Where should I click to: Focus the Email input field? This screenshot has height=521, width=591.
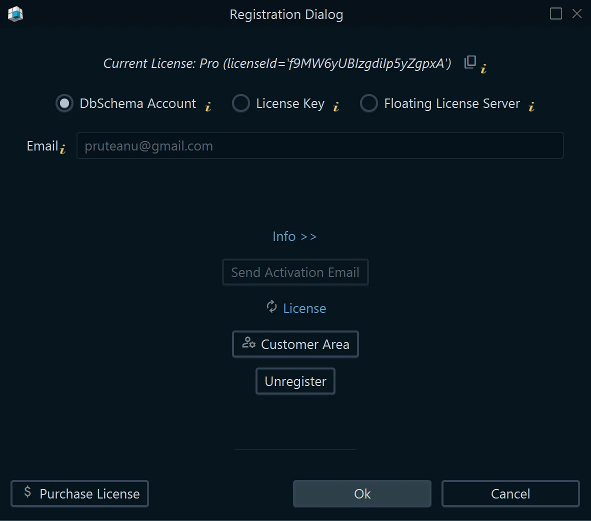(x=320, y=146)
